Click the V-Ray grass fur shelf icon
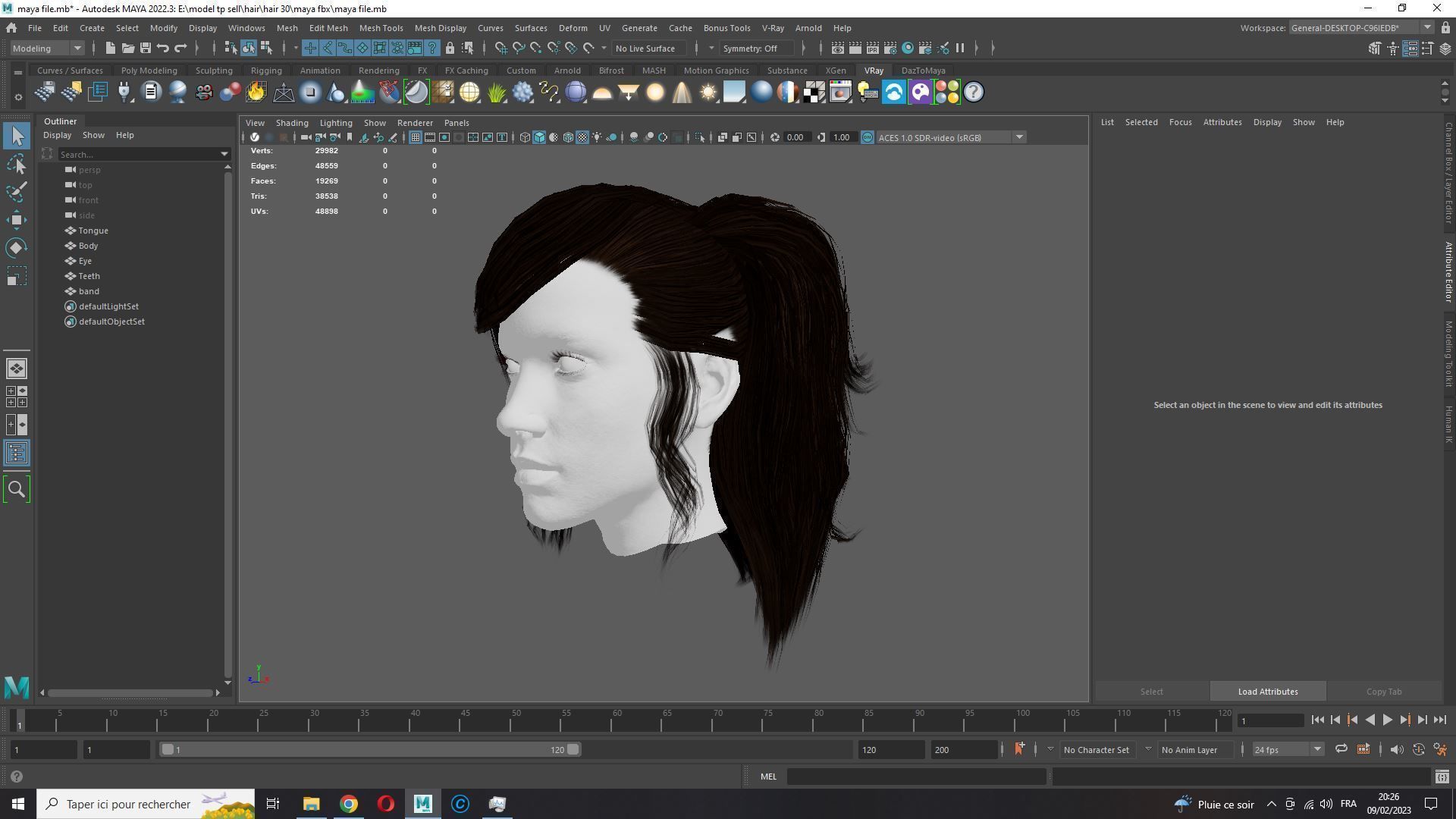This screenshot has width=1456, height=819. pos(496,93)
